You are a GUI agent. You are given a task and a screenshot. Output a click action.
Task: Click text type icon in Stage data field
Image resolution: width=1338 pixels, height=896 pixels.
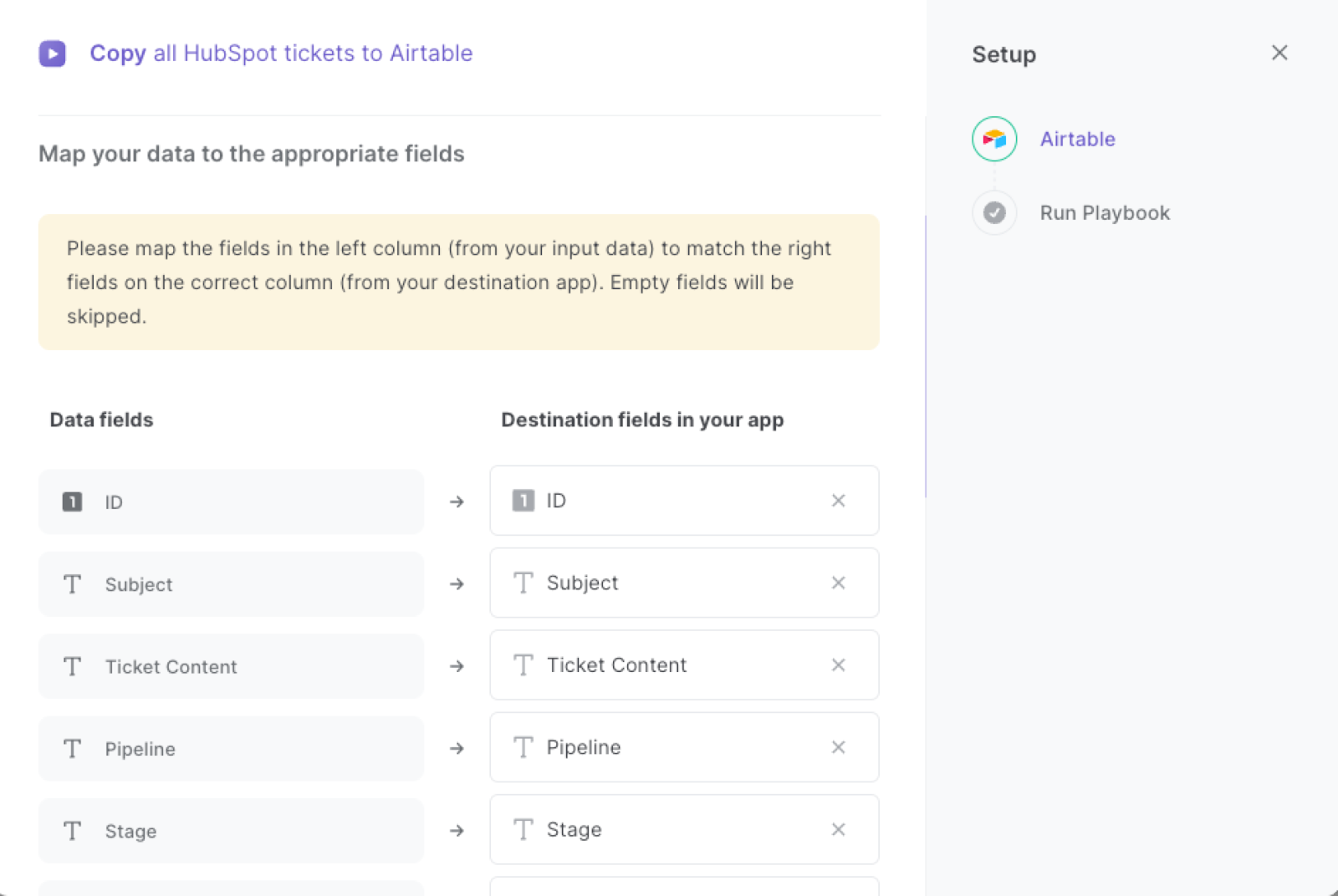tap(72, 831)
